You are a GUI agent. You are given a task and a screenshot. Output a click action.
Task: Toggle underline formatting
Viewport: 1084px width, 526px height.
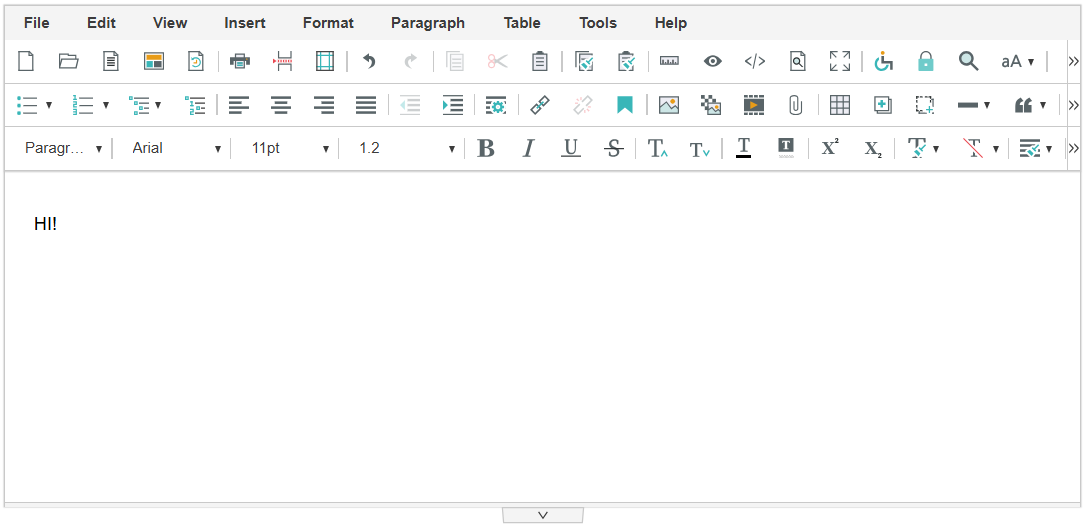570,148
